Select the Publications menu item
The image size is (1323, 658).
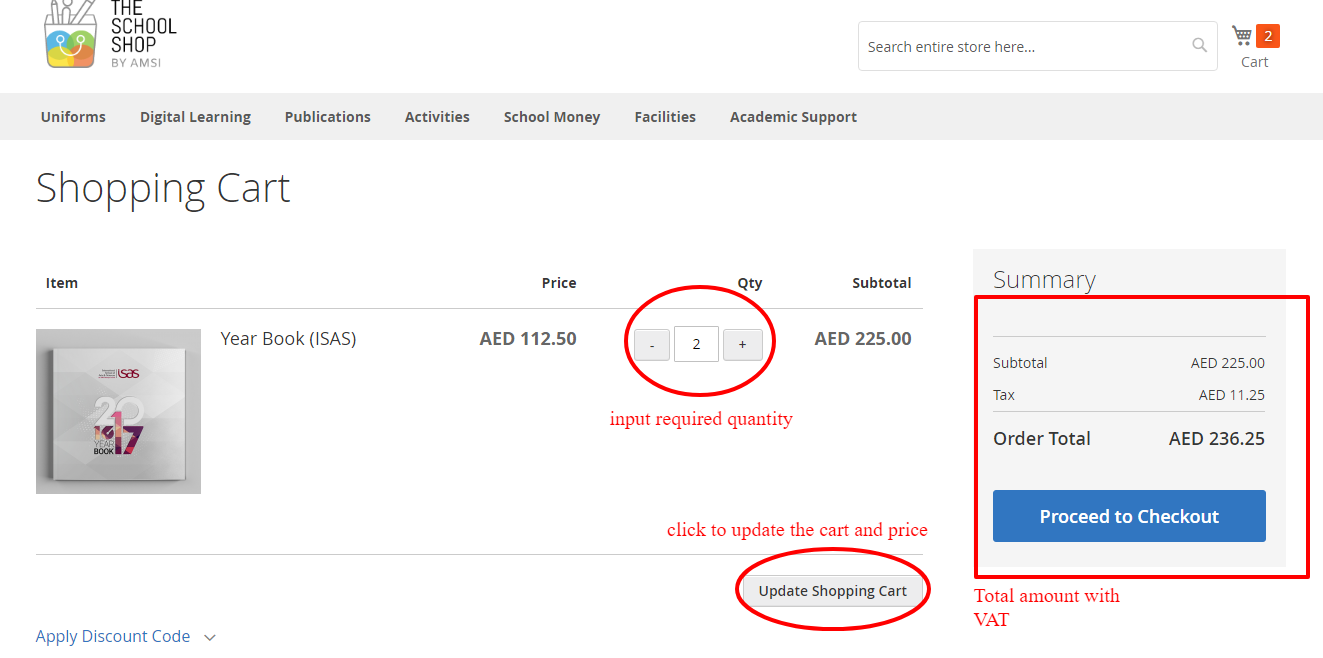327,116
